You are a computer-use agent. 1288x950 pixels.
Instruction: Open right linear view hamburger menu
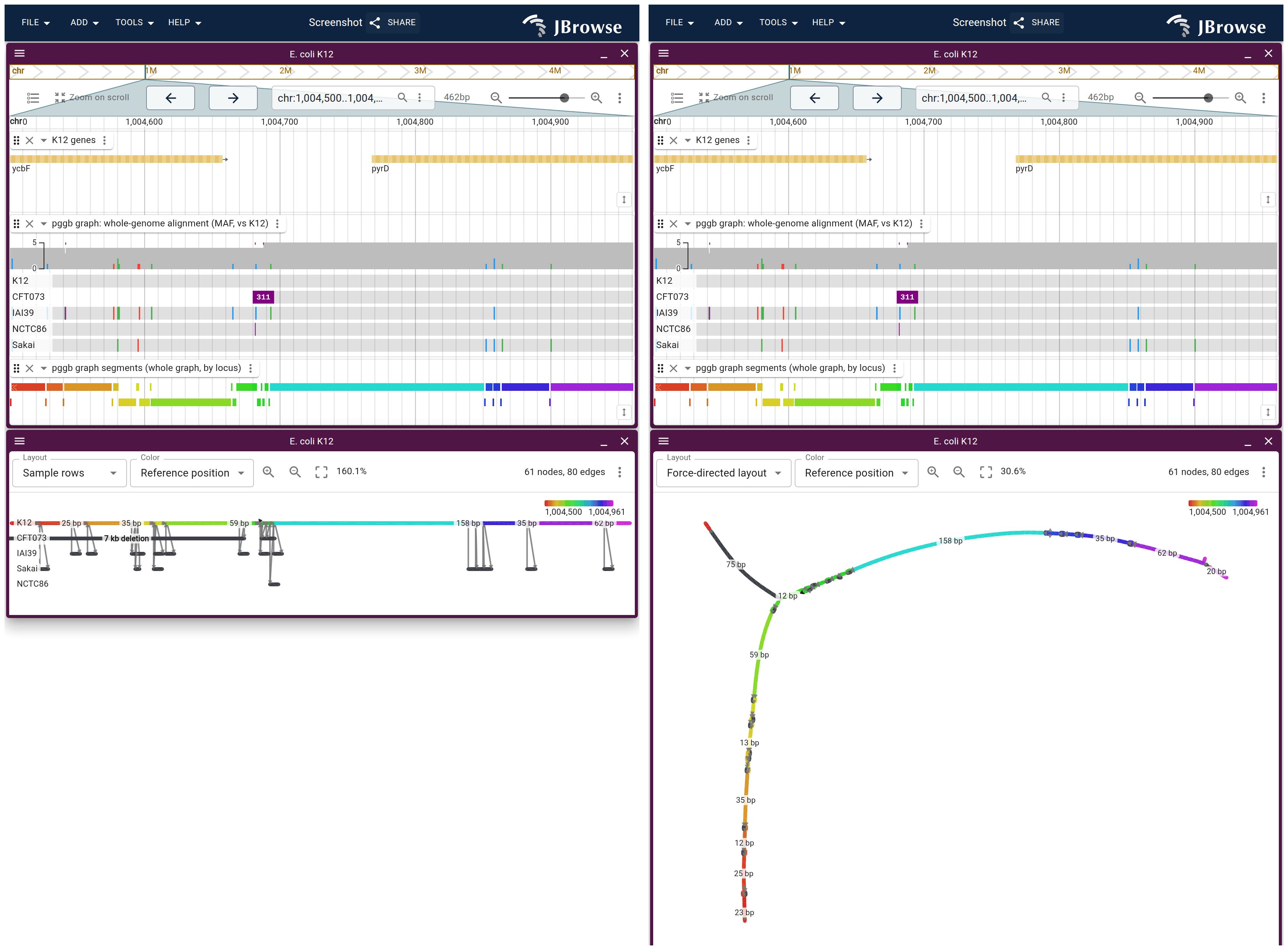[x=664, y=54]
